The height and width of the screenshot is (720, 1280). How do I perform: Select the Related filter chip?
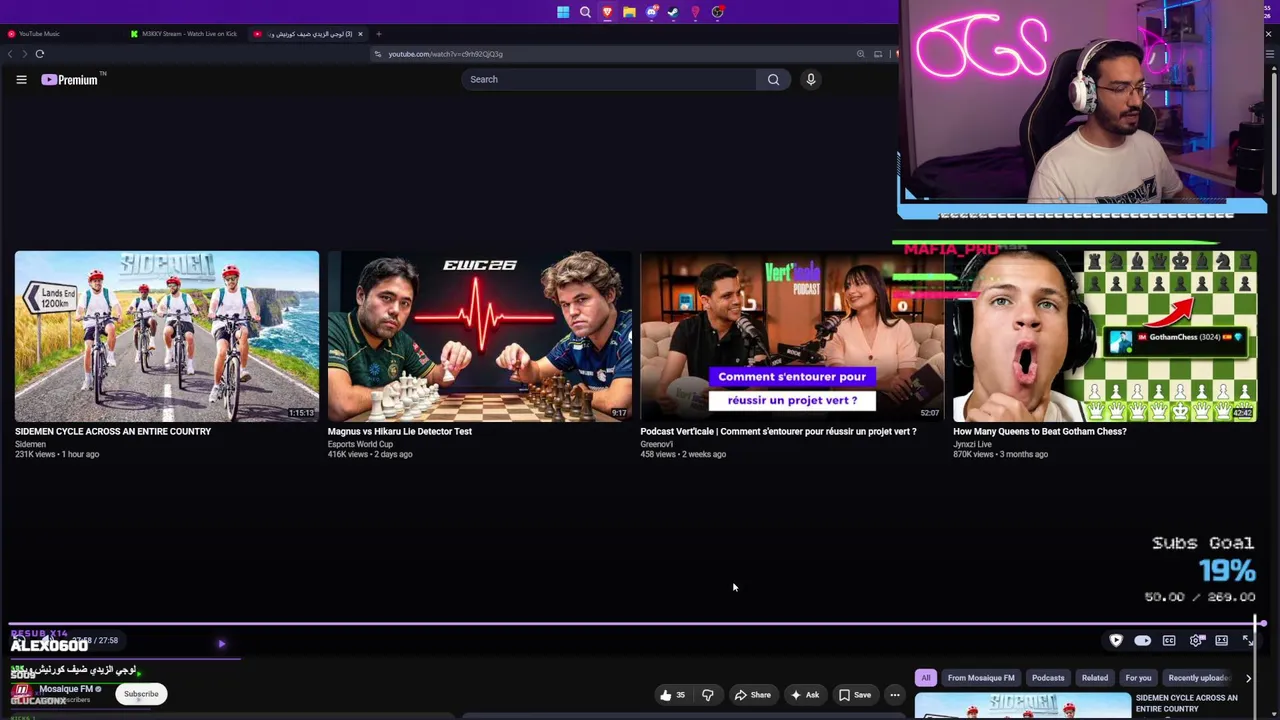coord(1095,678)
